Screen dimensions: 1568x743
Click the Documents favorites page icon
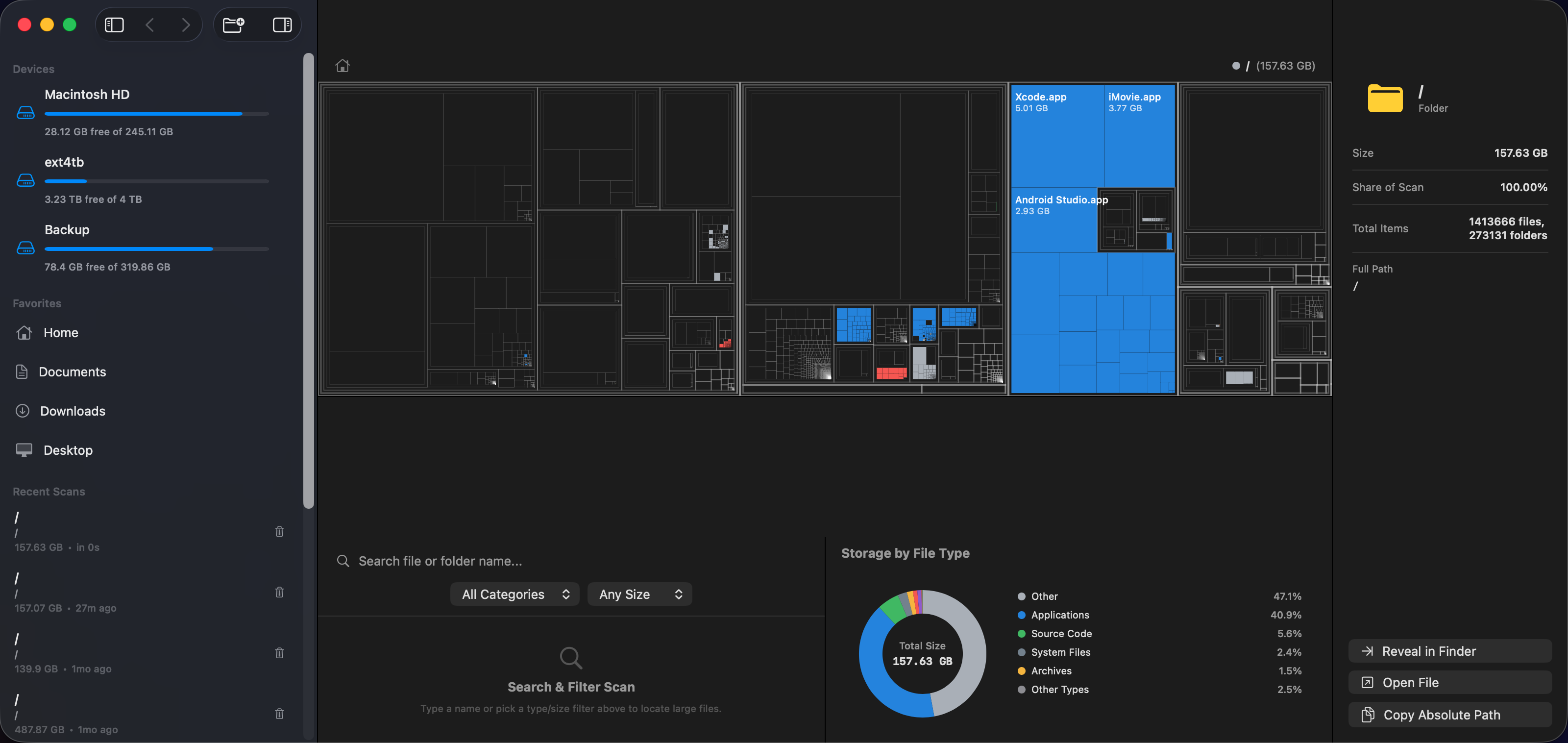[22, 371]
